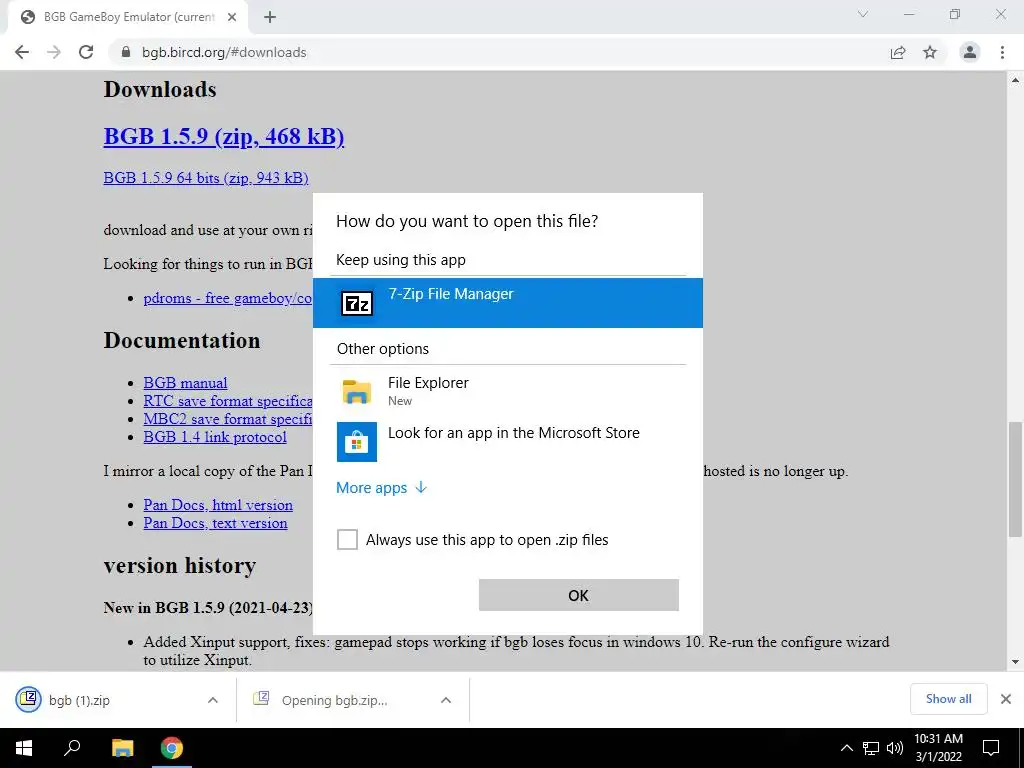The height and width of the screenshot is (768, 1024).
Task: Click the Microsoft Store bag icon
Action: pos(357,441)
